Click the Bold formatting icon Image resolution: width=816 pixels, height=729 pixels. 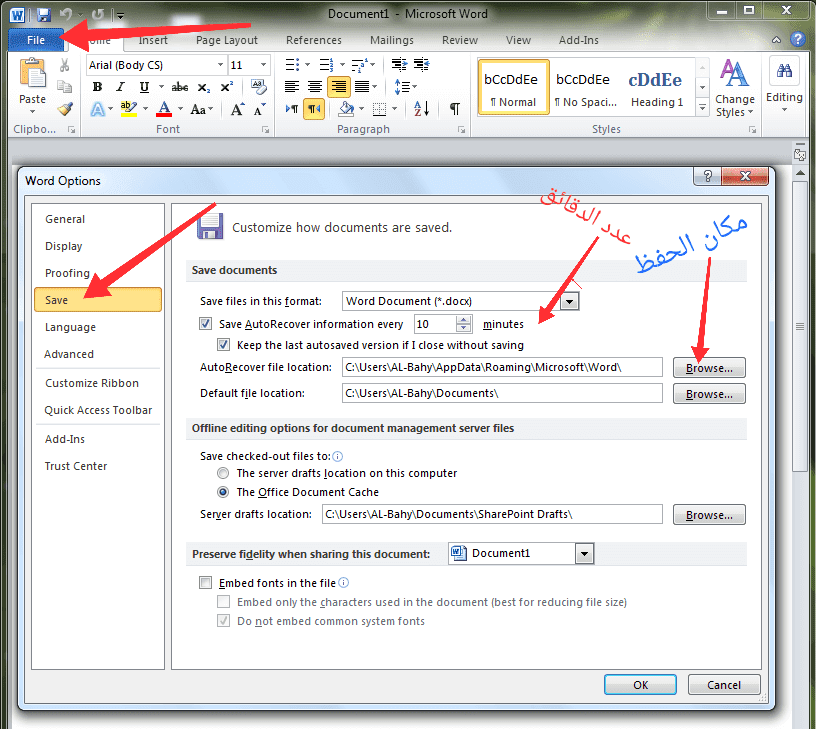[x=97, y=87]
